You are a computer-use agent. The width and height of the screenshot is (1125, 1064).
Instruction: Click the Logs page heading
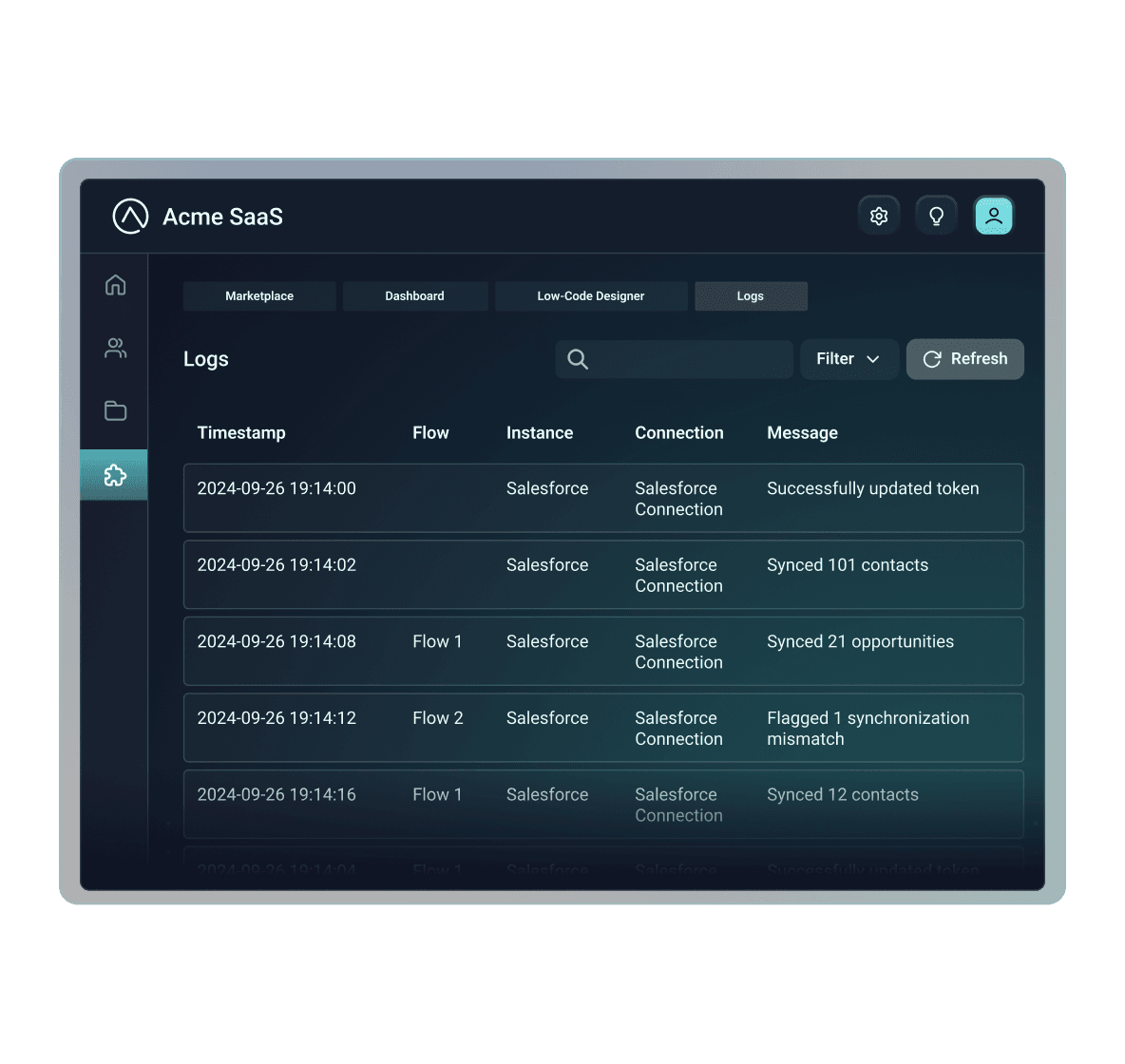tap(206, 359)
